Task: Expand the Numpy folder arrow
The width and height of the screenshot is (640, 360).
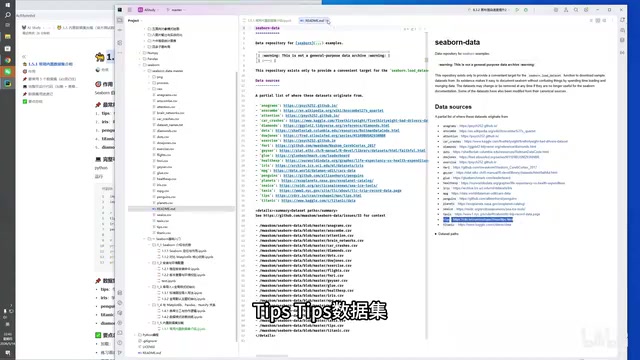Action: (140, 53)
